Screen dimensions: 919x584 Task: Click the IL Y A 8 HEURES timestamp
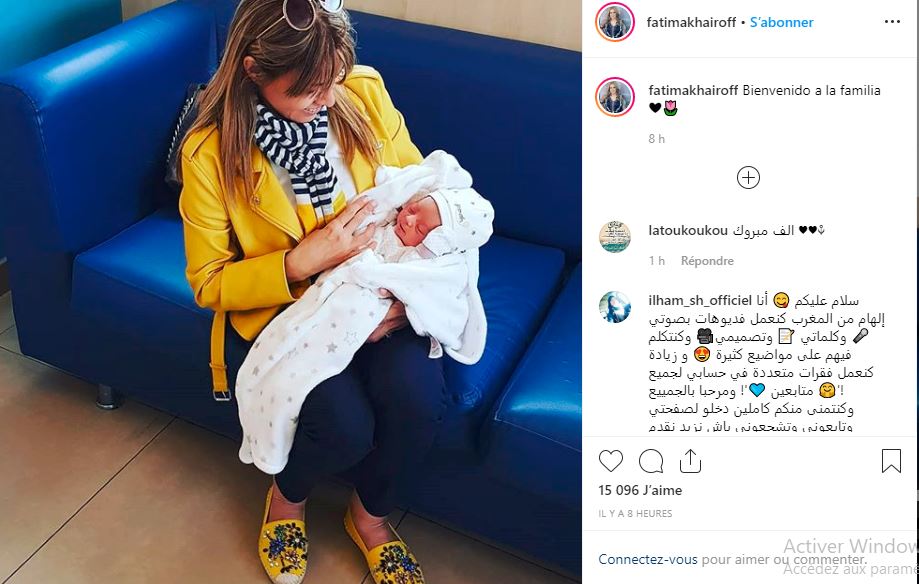tap(635, 514)
